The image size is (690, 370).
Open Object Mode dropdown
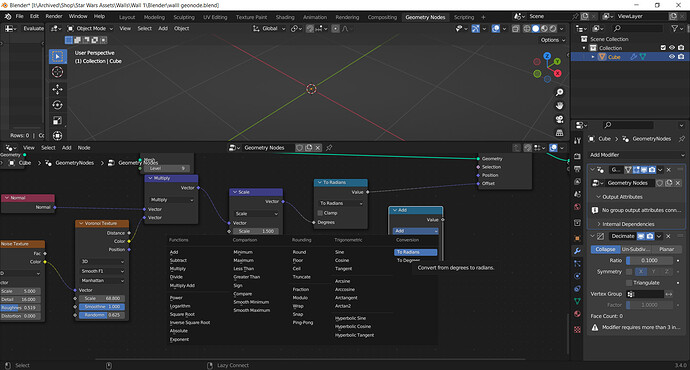click(x=90, y=29)
